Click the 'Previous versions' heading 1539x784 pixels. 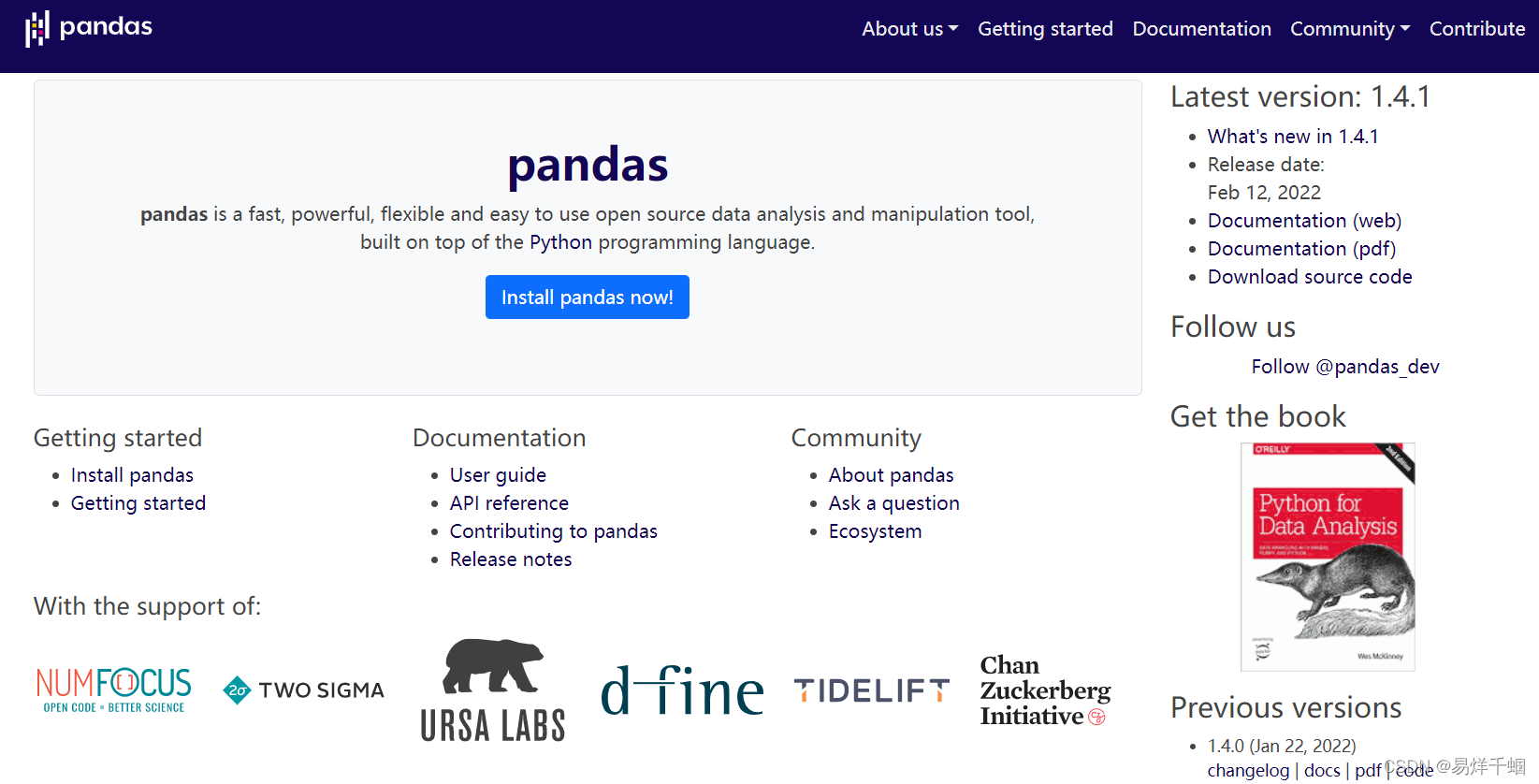point(1286,707)
